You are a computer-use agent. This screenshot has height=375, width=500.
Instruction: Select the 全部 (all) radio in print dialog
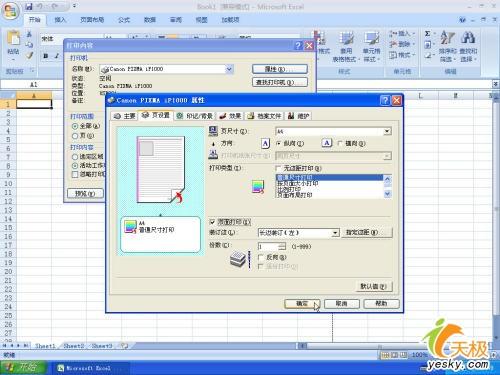click(x=75, y=126)
